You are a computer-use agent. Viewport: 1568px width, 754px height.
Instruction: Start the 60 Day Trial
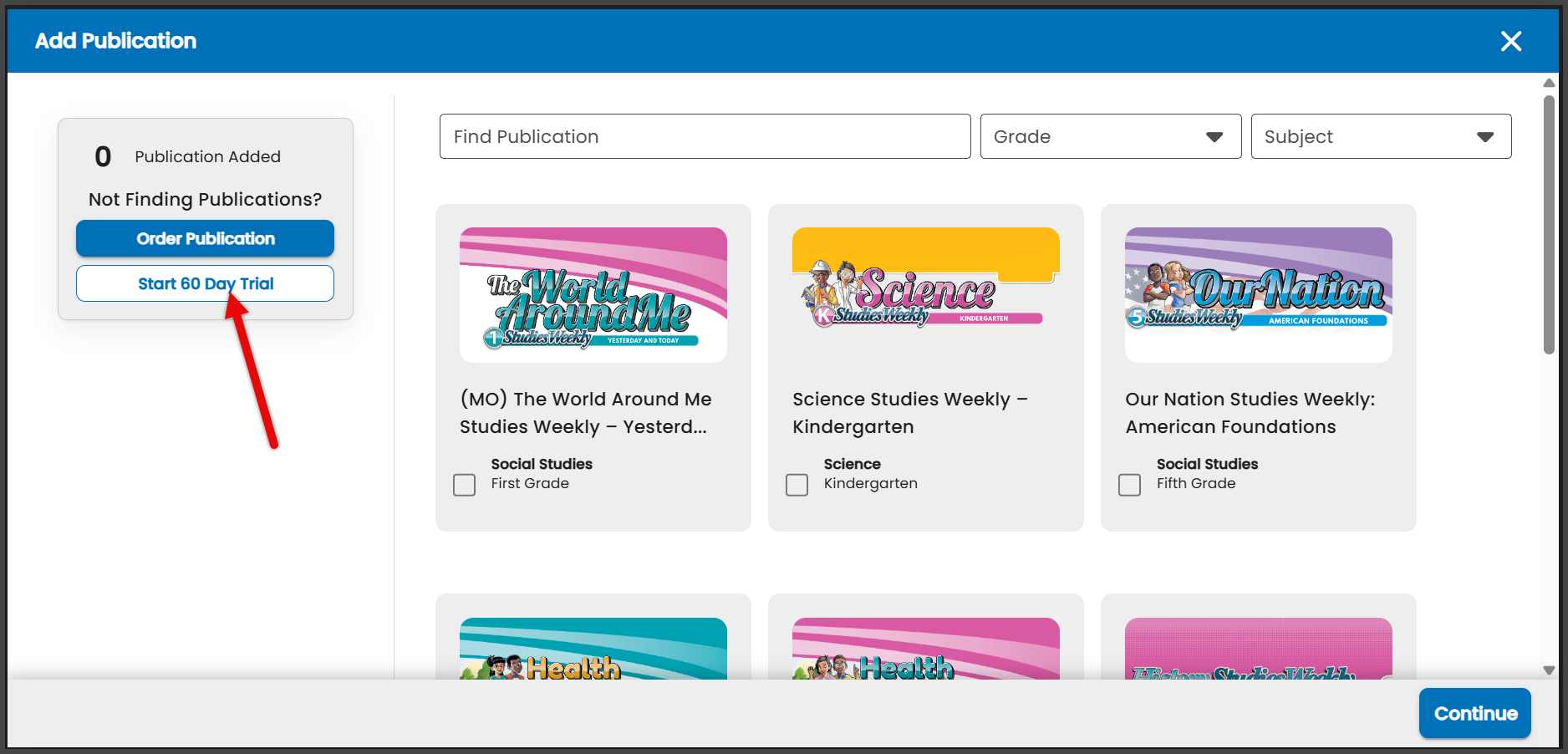tap(205, 283)
